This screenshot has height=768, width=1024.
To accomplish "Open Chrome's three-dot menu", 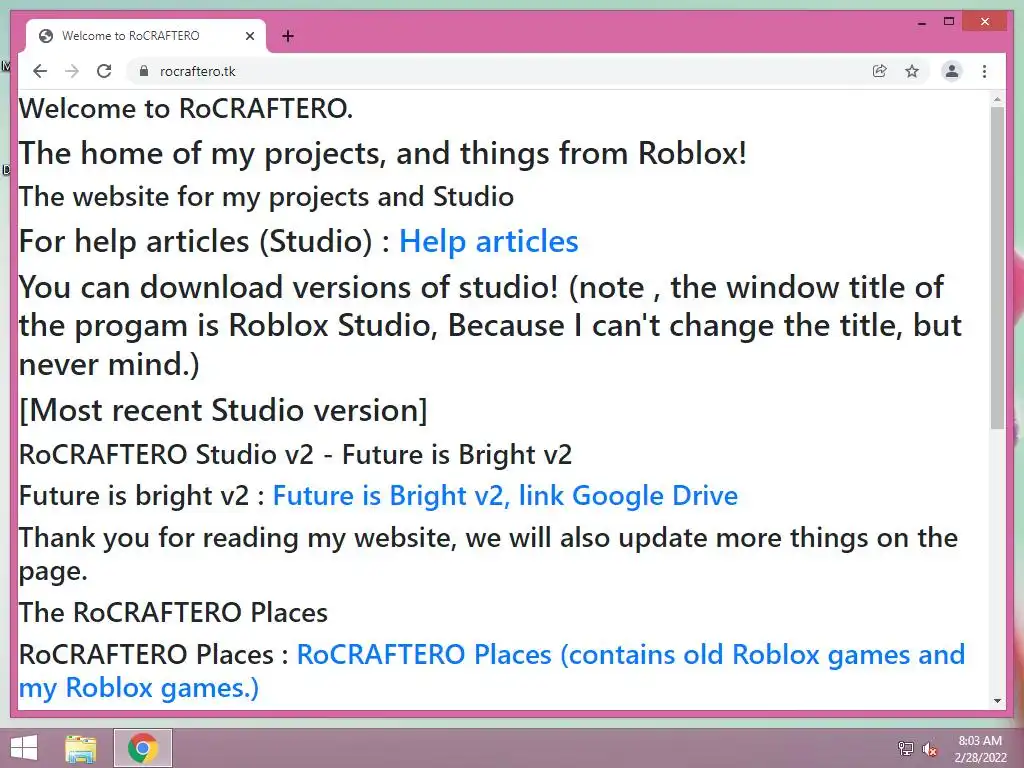I will 984,71.
